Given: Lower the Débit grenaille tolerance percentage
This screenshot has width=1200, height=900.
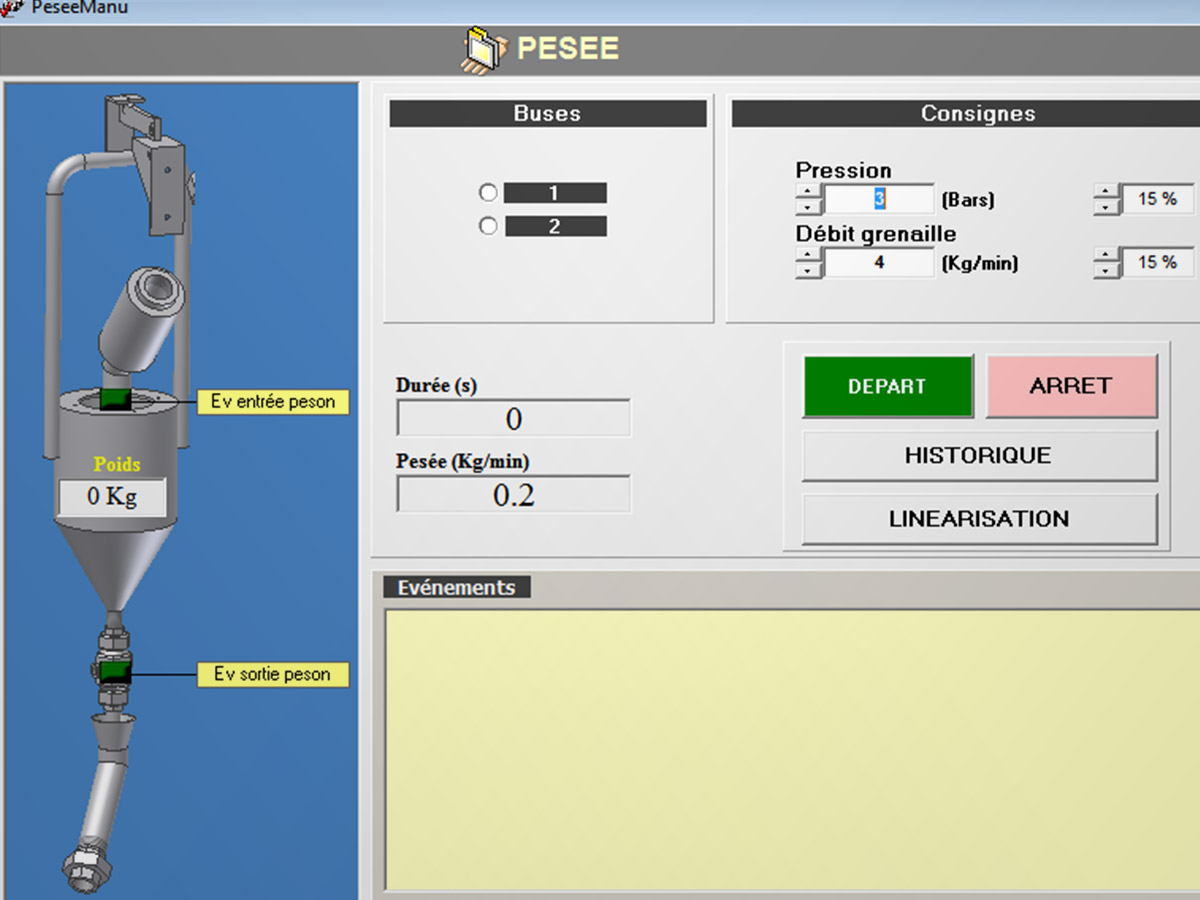Looking at the screenshot, I should click(1105, 270).
